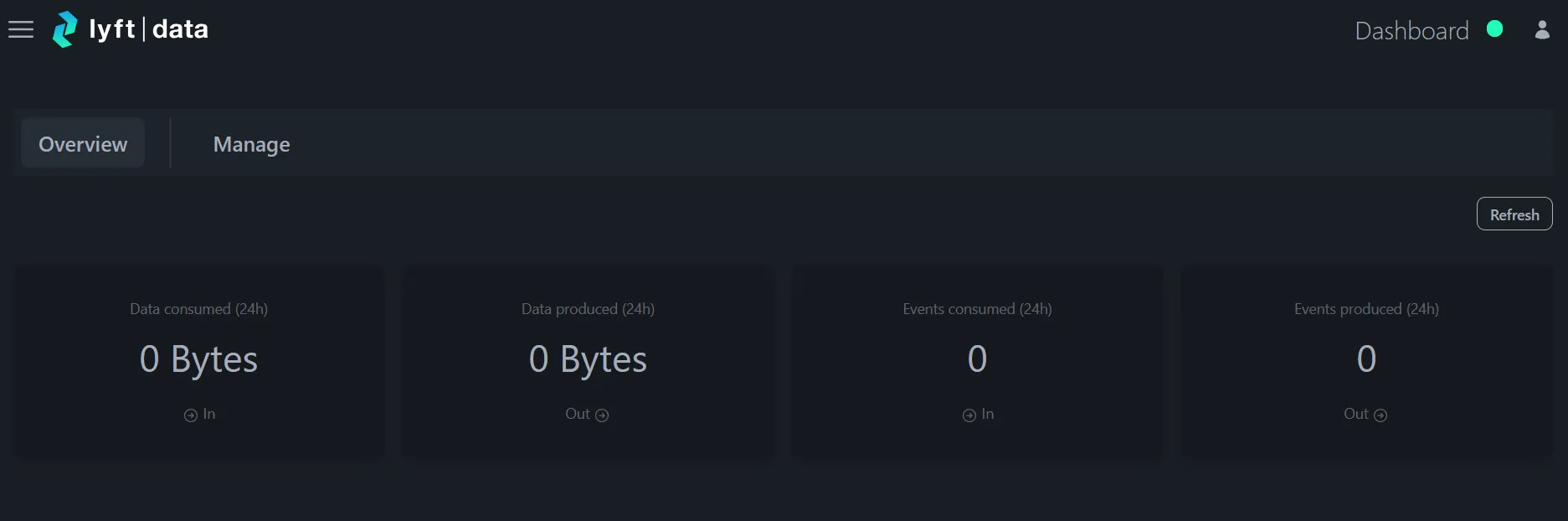This screenshot has height=521, width=1568.
Task: Open the user profile icon
Action: coord(1542,30)
